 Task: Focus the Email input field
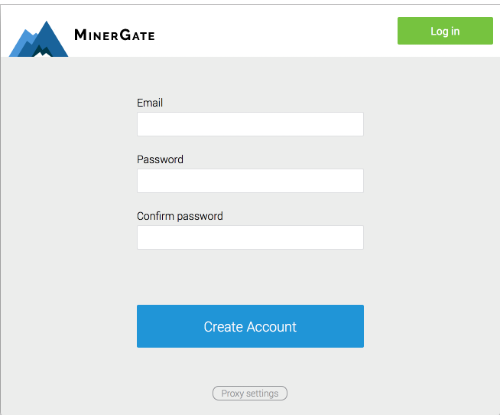click(250, 124)
